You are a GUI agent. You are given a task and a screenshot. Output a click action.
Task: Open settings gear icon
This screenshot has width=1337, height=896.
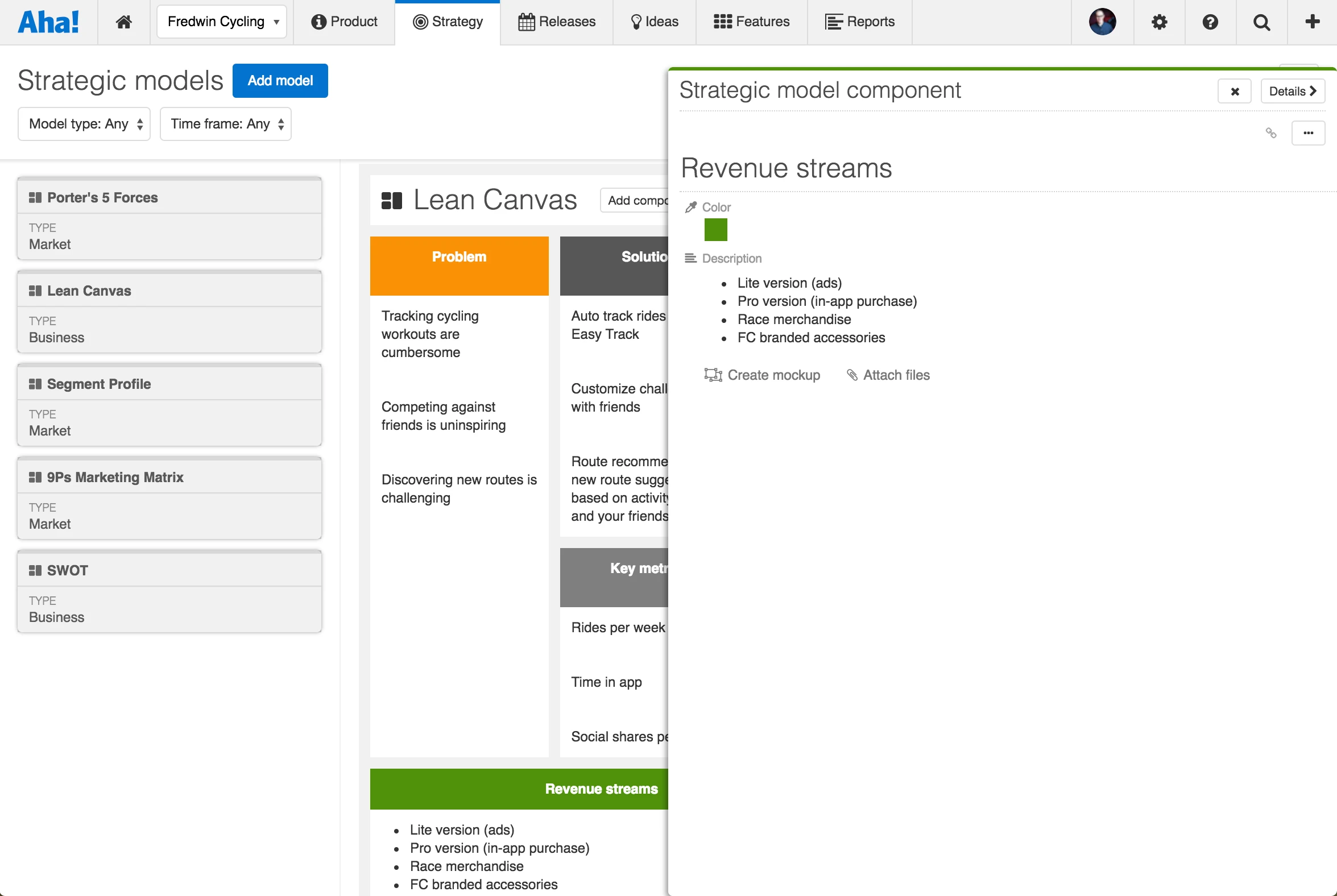[x=1158, y=22]
